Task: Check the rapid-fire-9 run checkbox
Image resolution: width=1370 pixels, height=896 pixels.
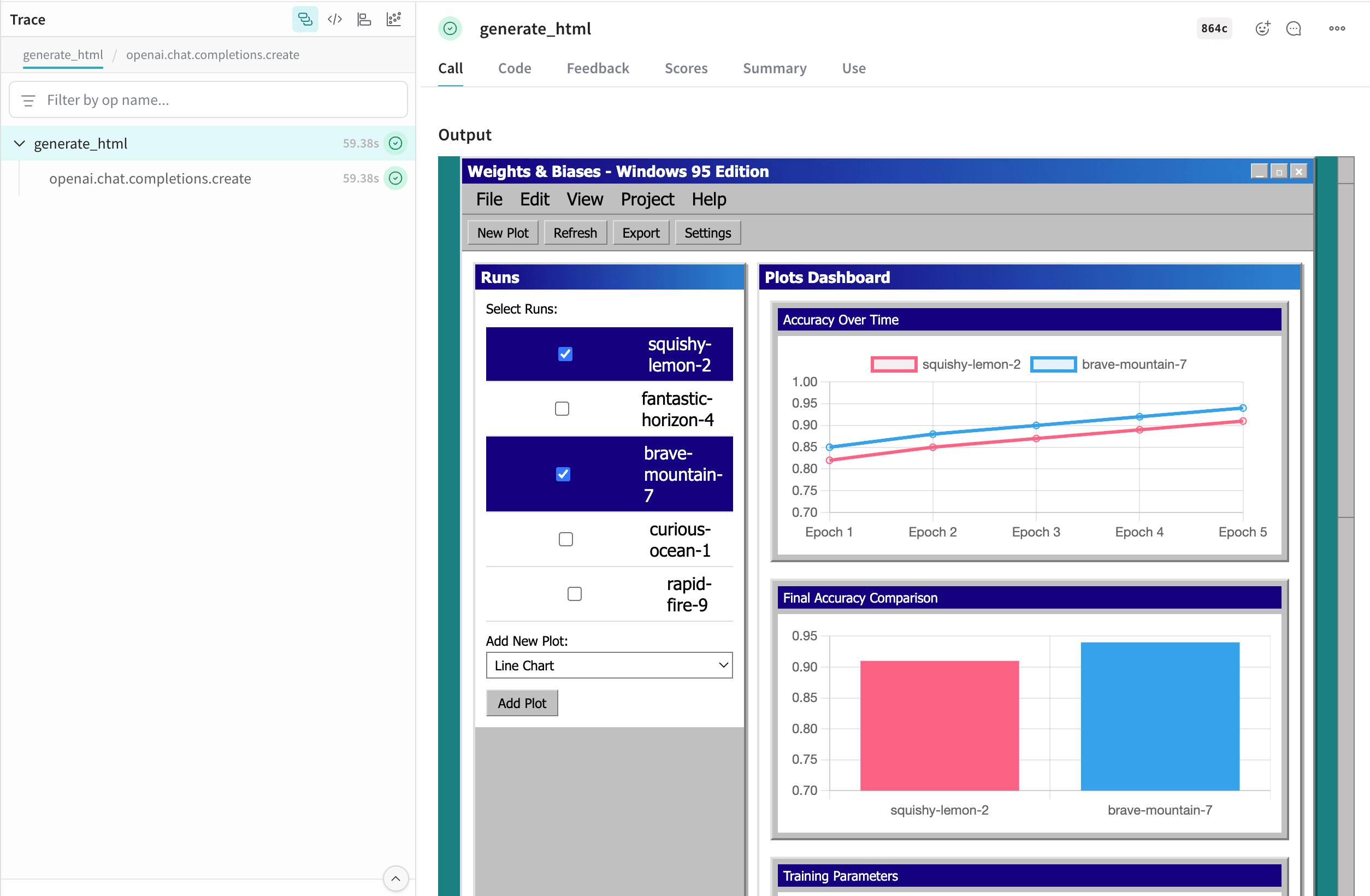Action: coord(575,594)
